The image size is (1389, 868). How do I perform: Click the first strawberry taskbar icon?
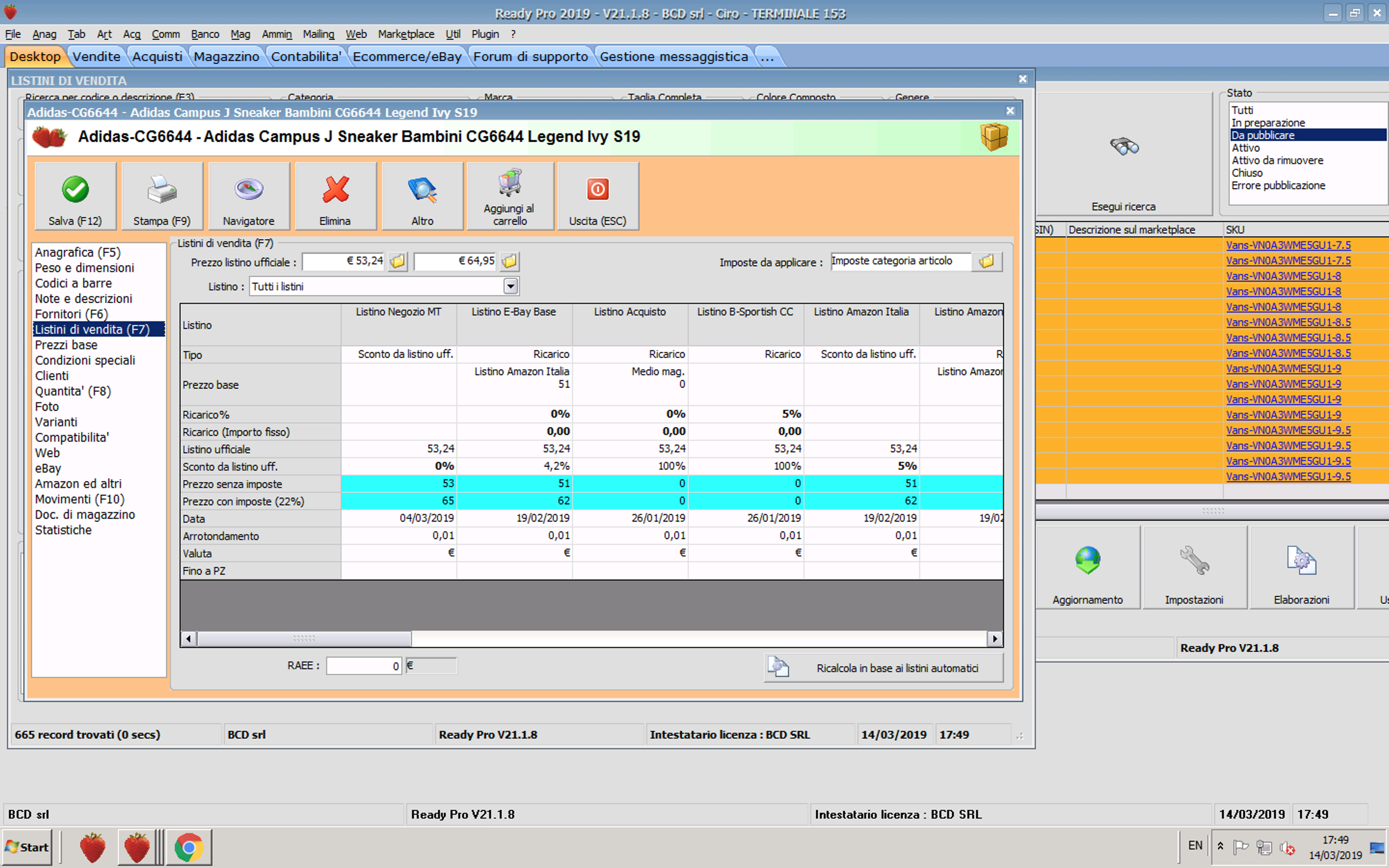93,847
